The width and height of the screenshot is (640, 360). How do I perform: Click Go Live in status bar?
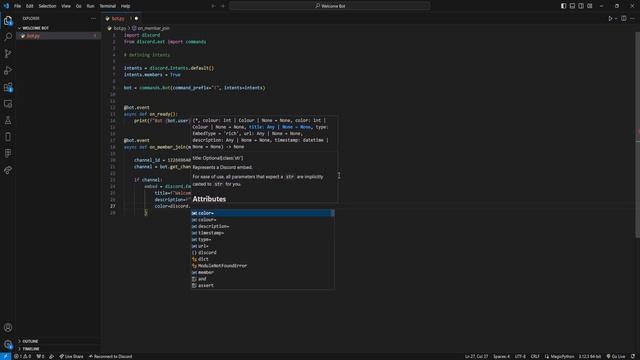[616, 356]
